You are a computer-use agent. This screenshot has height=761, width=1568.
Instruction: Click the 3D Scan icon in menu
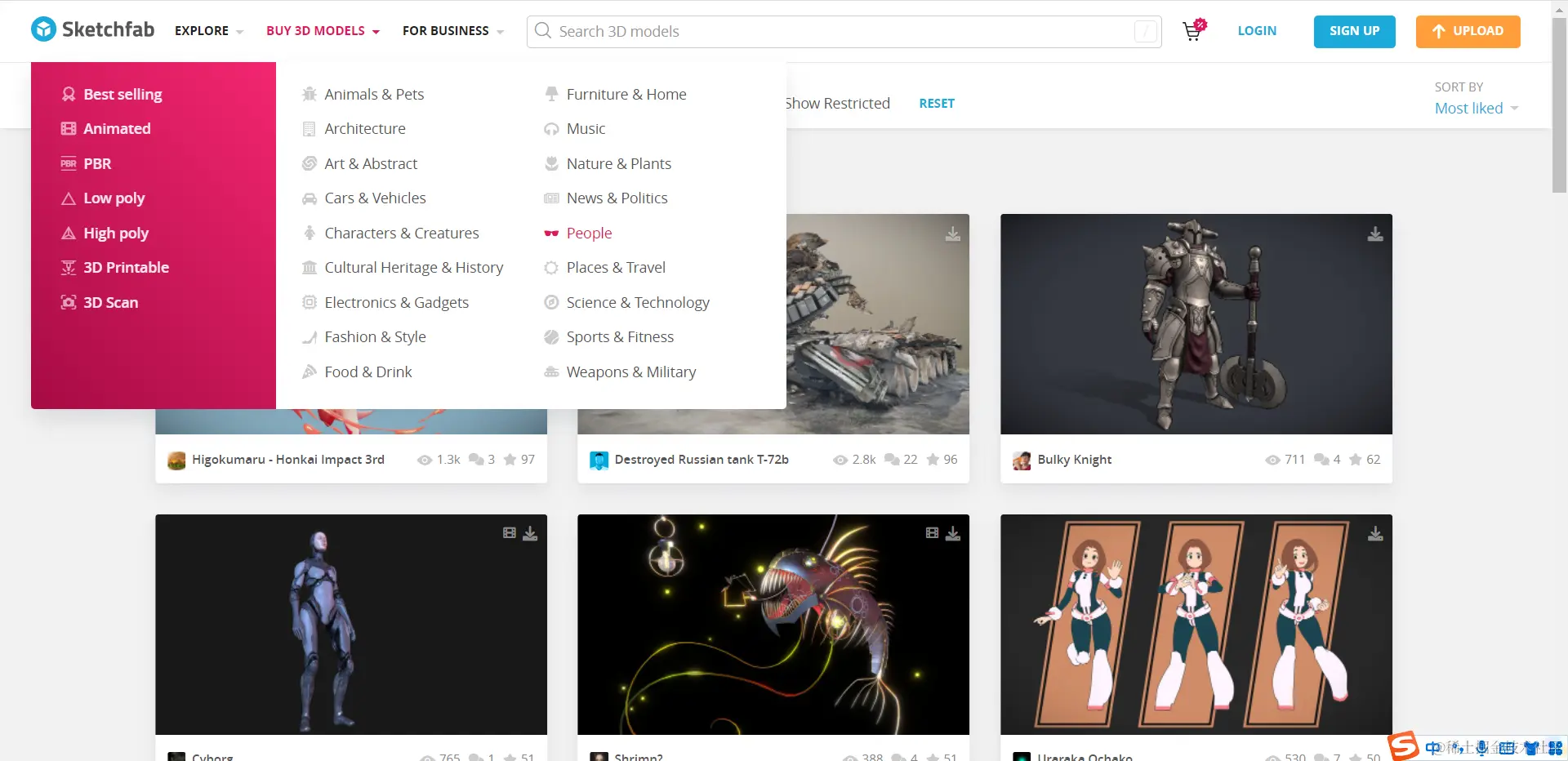69,302
